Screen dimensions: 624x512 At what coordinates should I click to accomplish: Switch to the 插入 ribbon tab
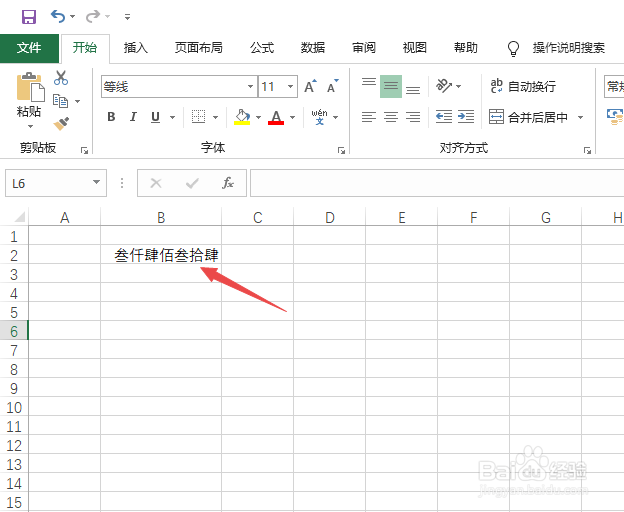click(x=135, y=48)
